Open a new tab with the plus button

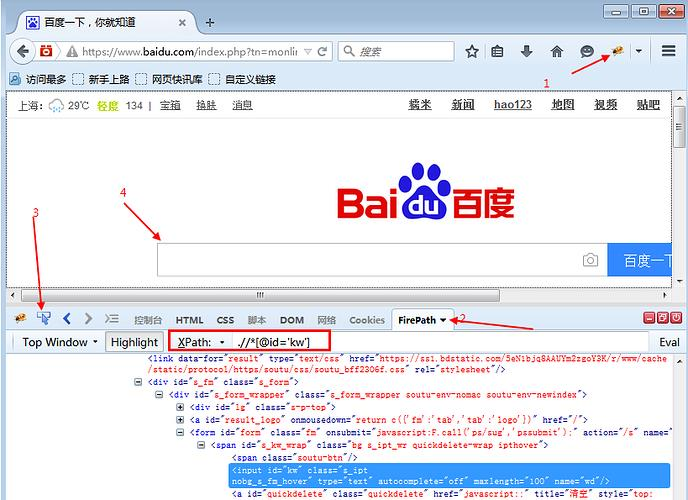pyautogui.click(x=210, y=22)
